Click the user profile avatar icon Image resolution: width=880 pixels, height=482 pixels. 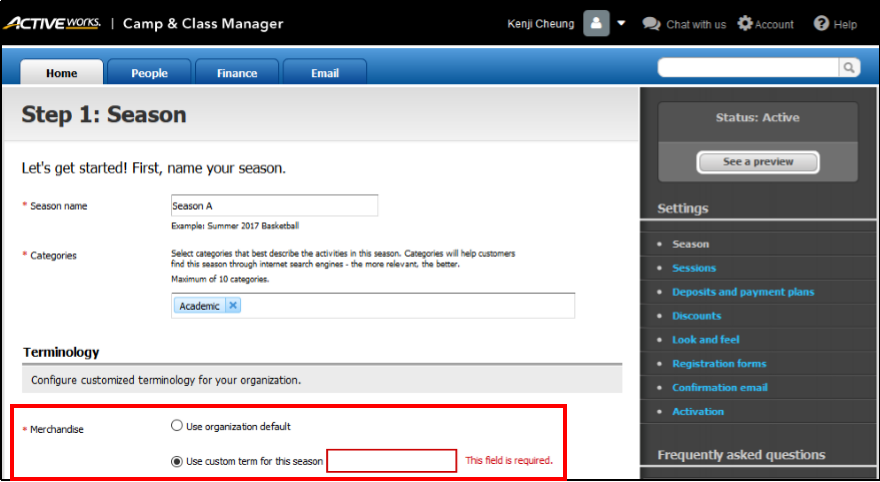pos(596,24)
